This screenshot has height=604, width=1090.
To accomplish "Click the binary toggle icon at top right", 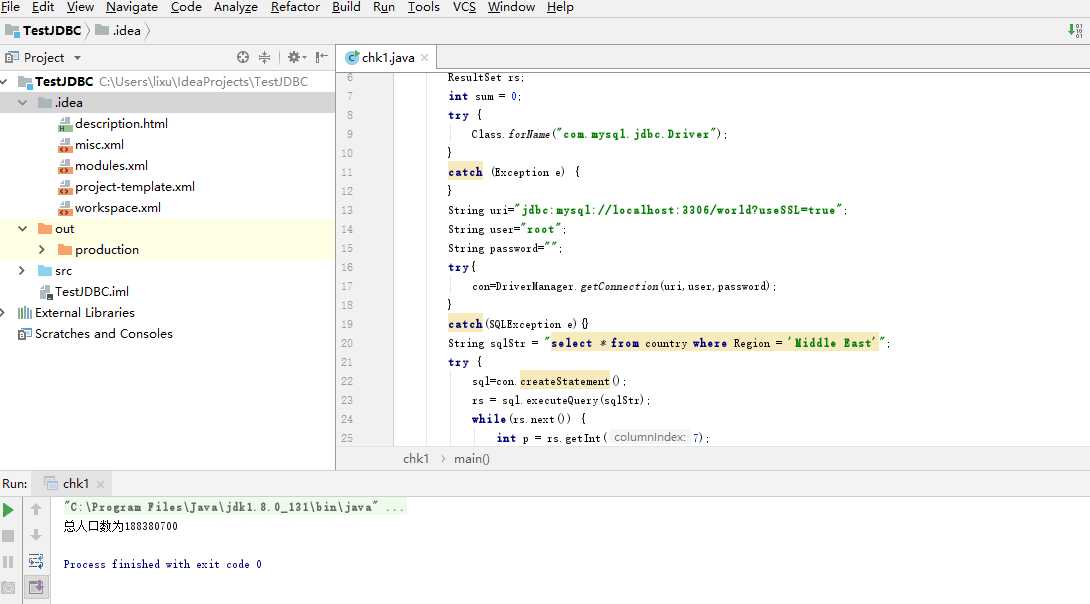I will (1075, 31).
